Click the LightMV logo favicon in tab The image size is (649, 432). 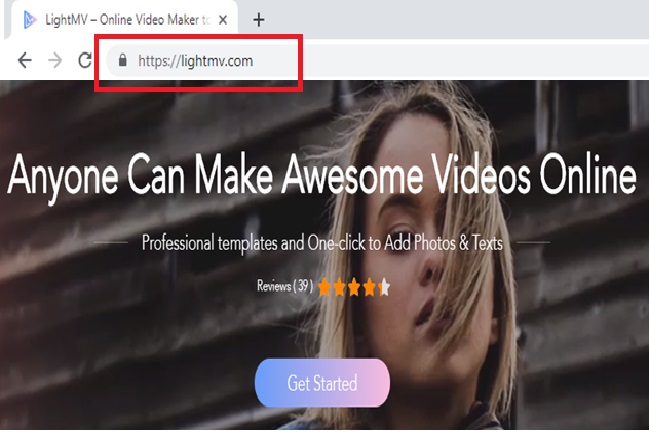29,20
